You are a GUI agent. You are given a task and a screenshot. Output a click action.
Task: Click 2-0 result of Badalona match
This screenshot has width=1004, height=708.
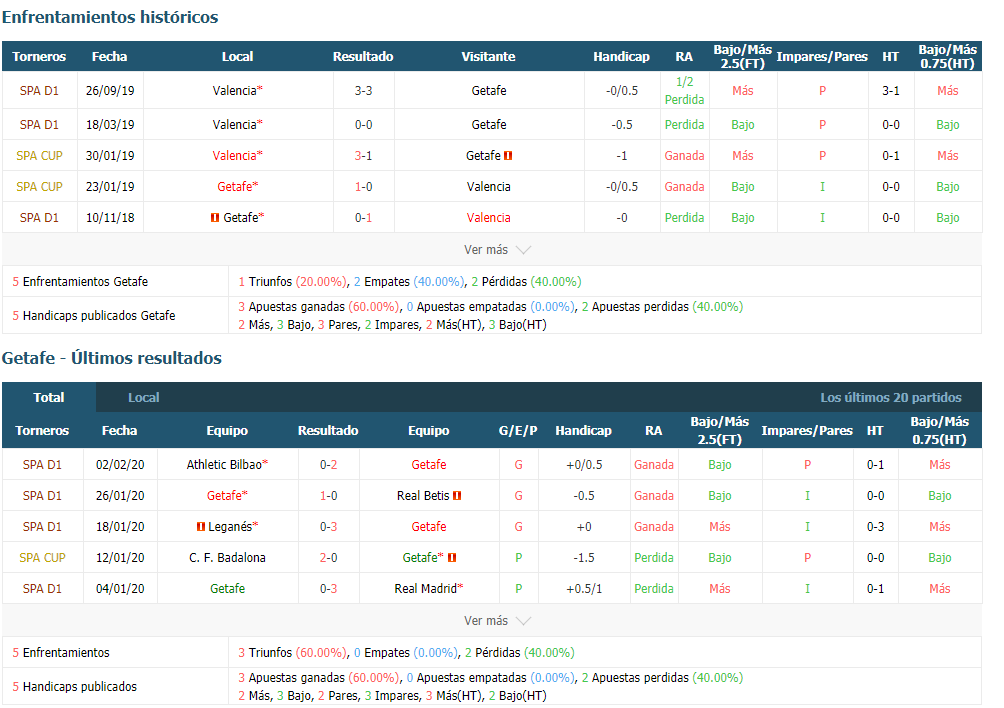click(328, 558)
